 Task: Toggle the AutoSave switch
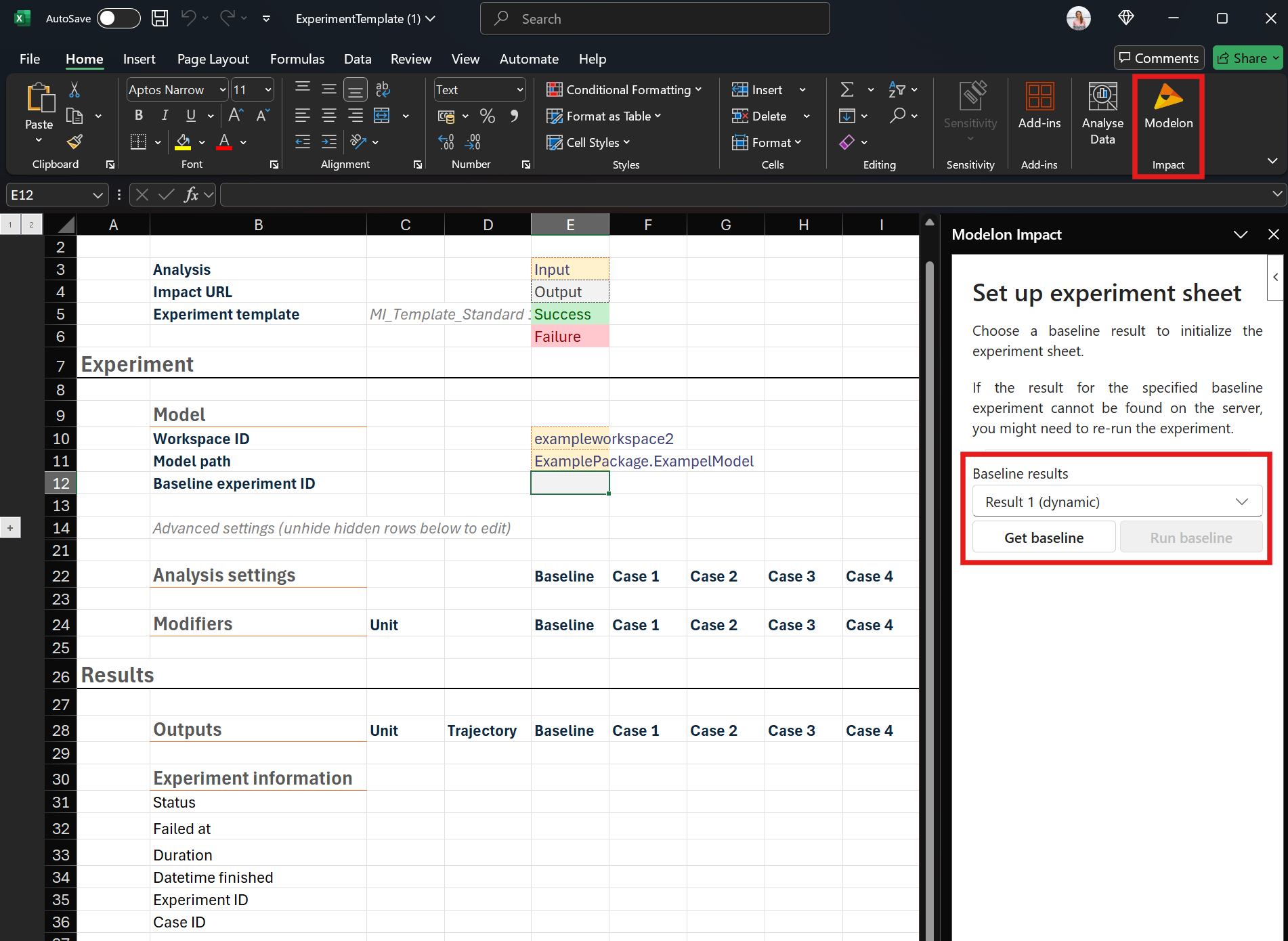point(118,18)
